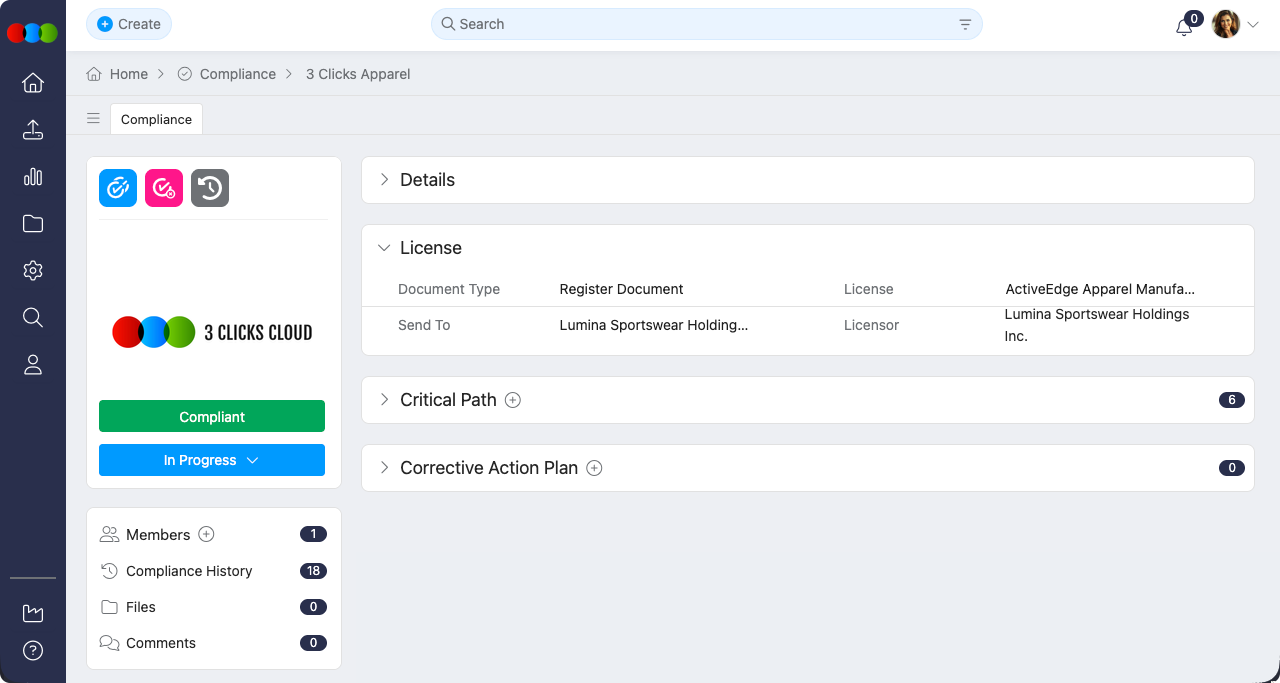Image resolution: width=1280 pixels, height=683 pixels.
Task: Go to Compliance breadcrumb link
Action: coord(237,74)
